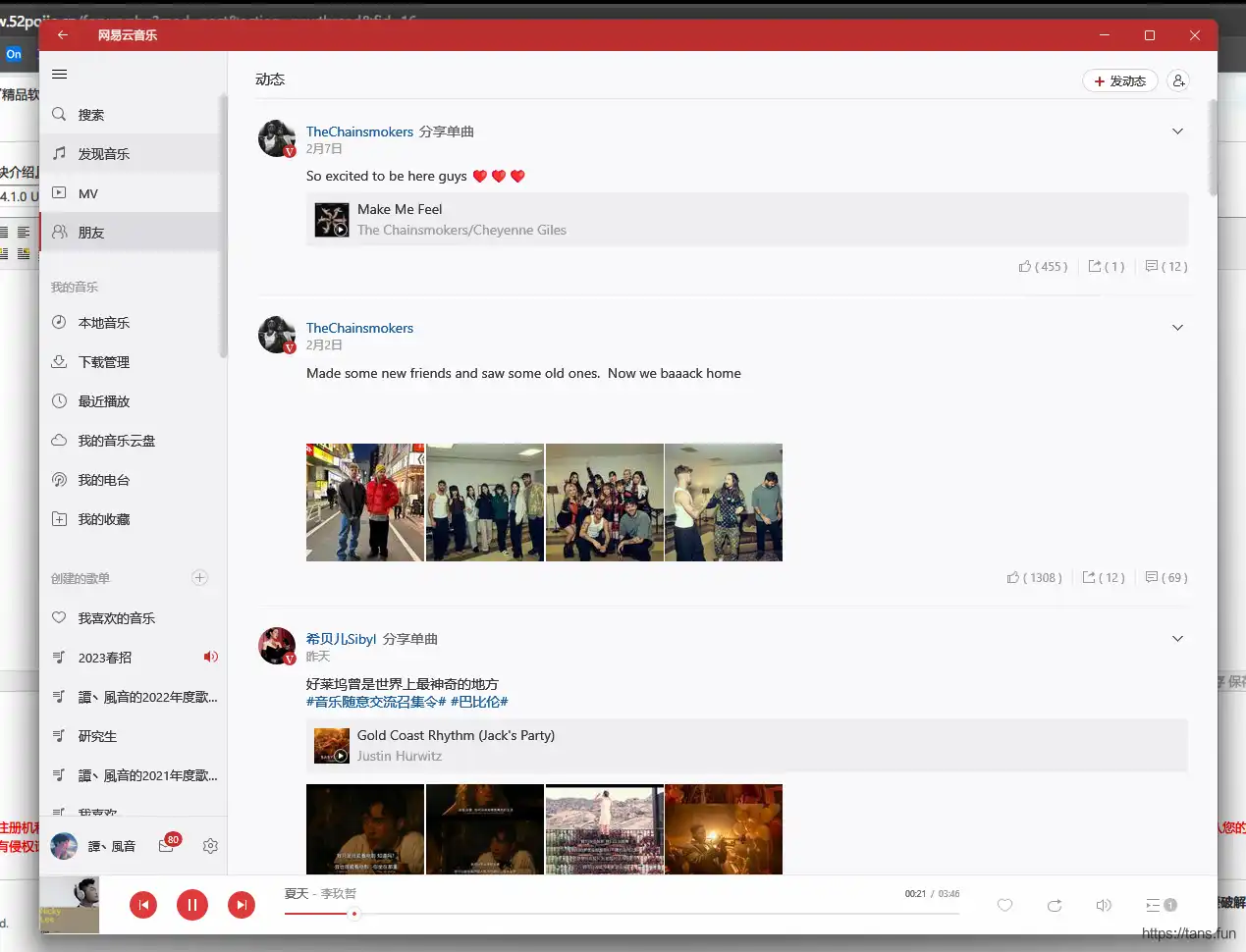
Task: Like the 'Made some new friends' post
Action: pyautogui.click(x=1034, y=578)
